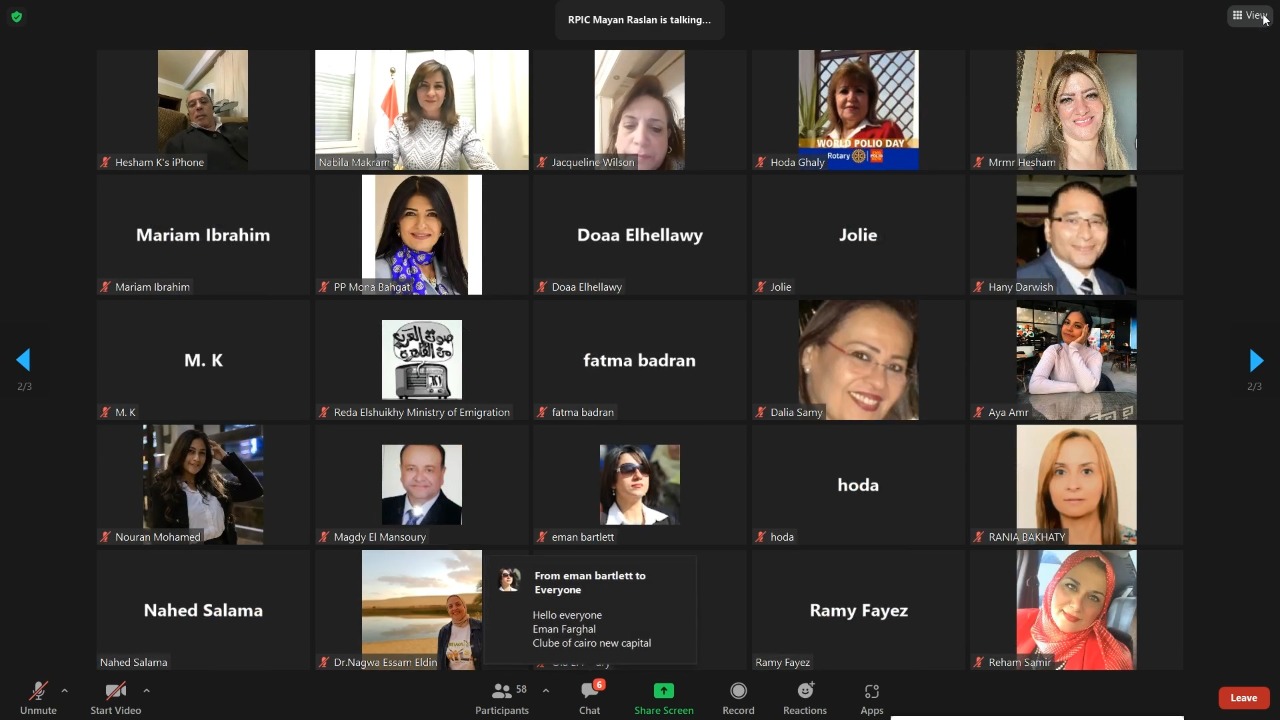
Task: Expand the Participants options arrow
Action: point(545,690)
